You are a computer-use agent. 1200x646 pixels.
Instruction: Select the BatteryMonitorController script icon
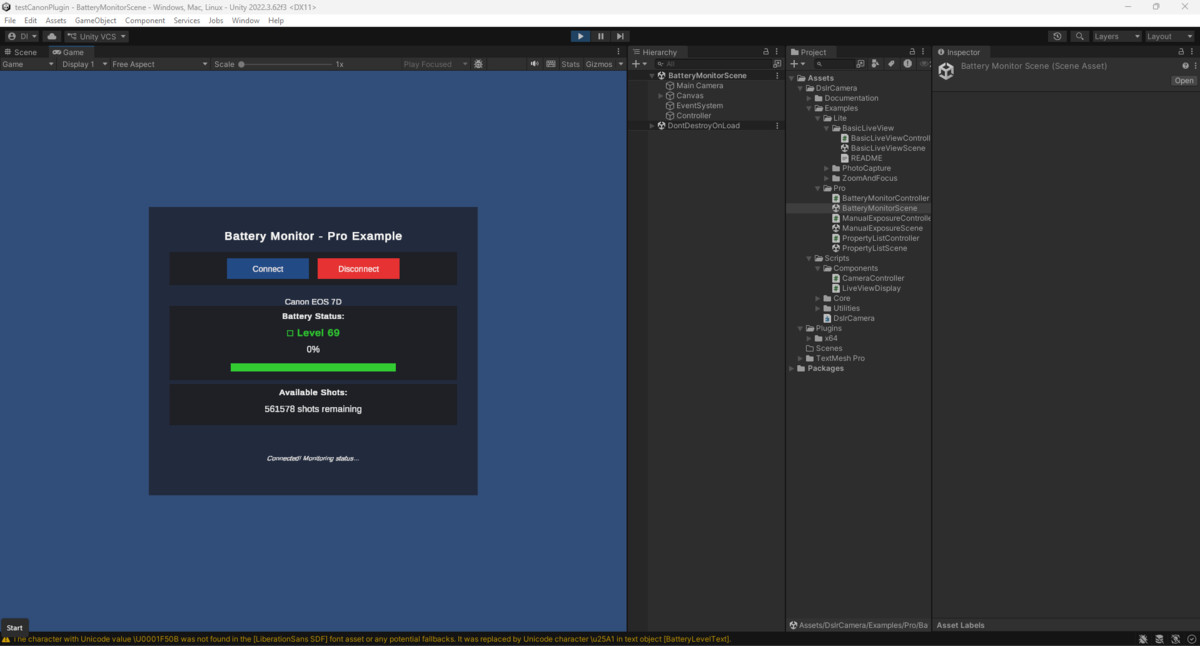tap(836, 198)
